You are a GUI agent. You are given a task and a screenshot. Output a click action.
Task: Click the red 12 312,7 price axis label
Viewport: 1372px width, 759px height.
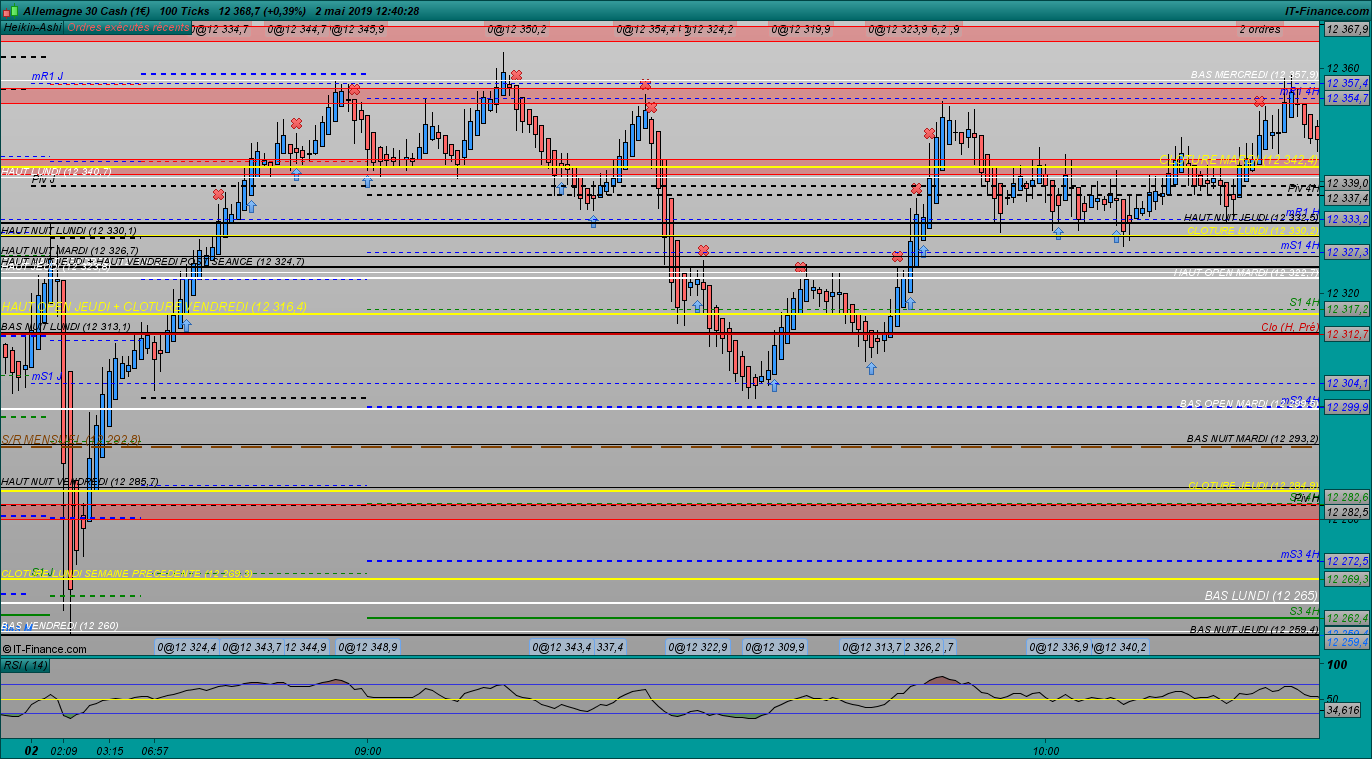click(1346, 334)
